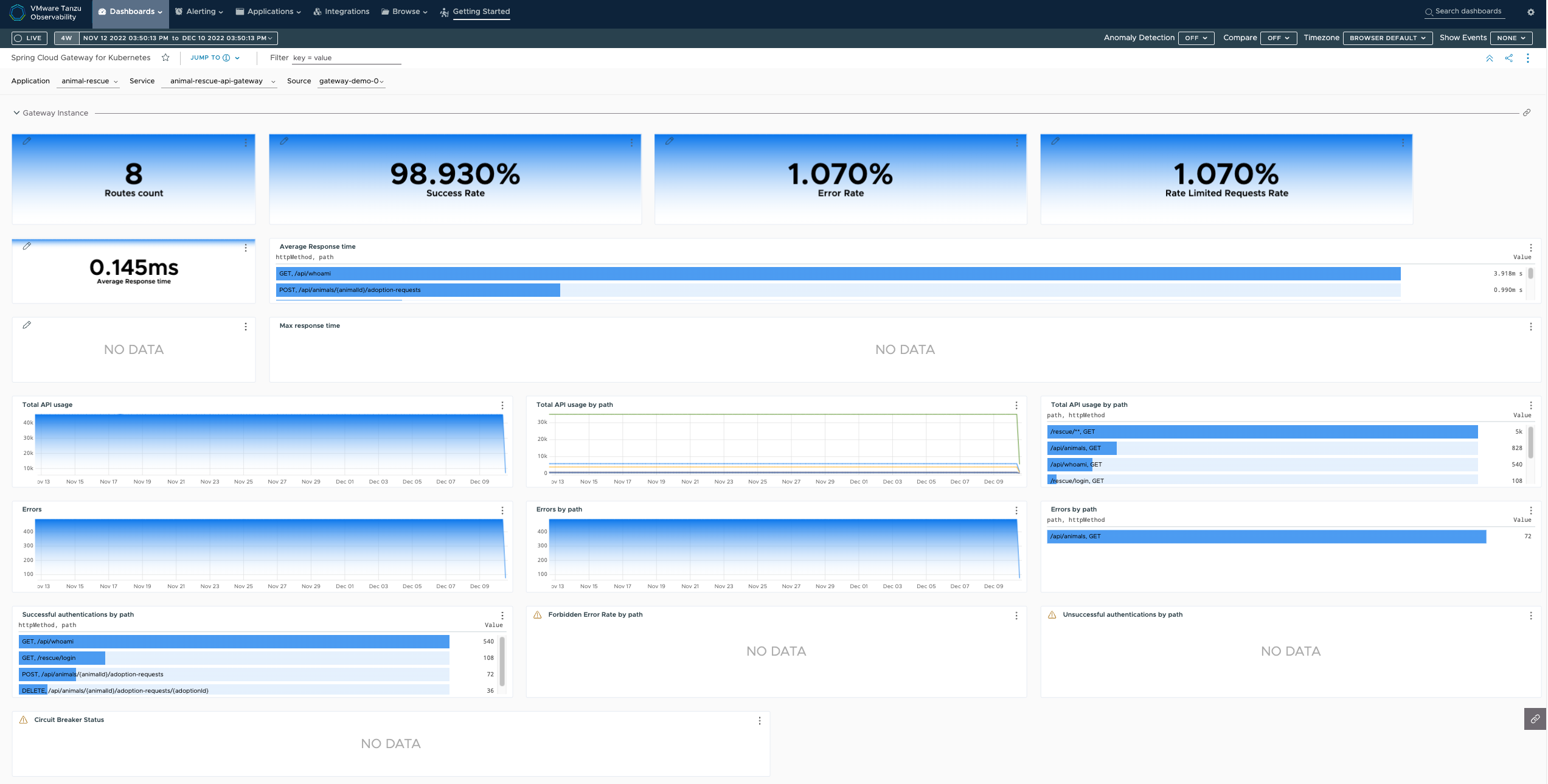
Task: Open Circuit Breaker Status options menu
Action: click(760, 721)
